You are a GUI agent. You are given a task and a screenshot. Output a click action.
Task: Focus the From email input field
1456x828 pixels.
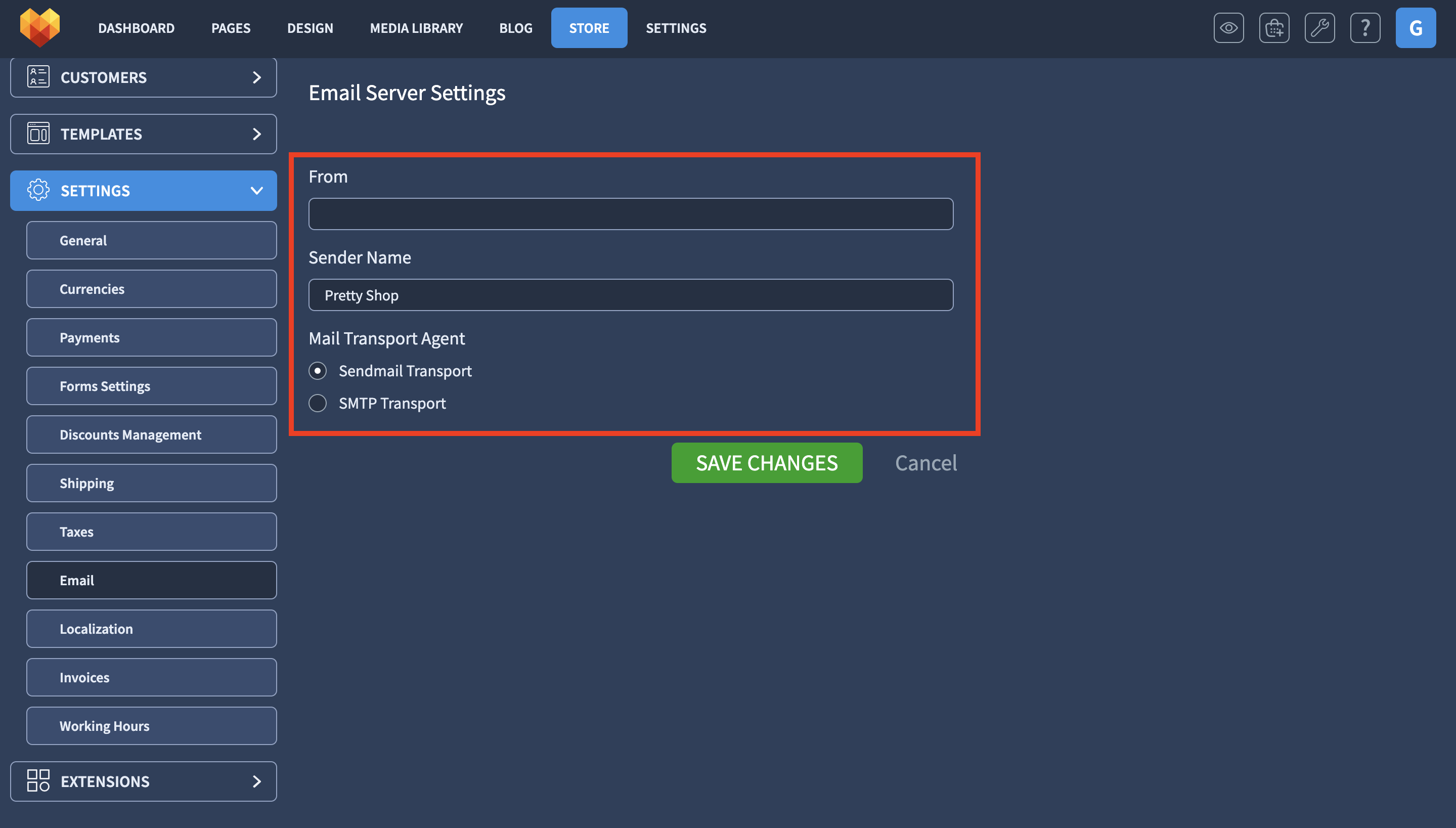pyautogui.click(x=631, y=214)
